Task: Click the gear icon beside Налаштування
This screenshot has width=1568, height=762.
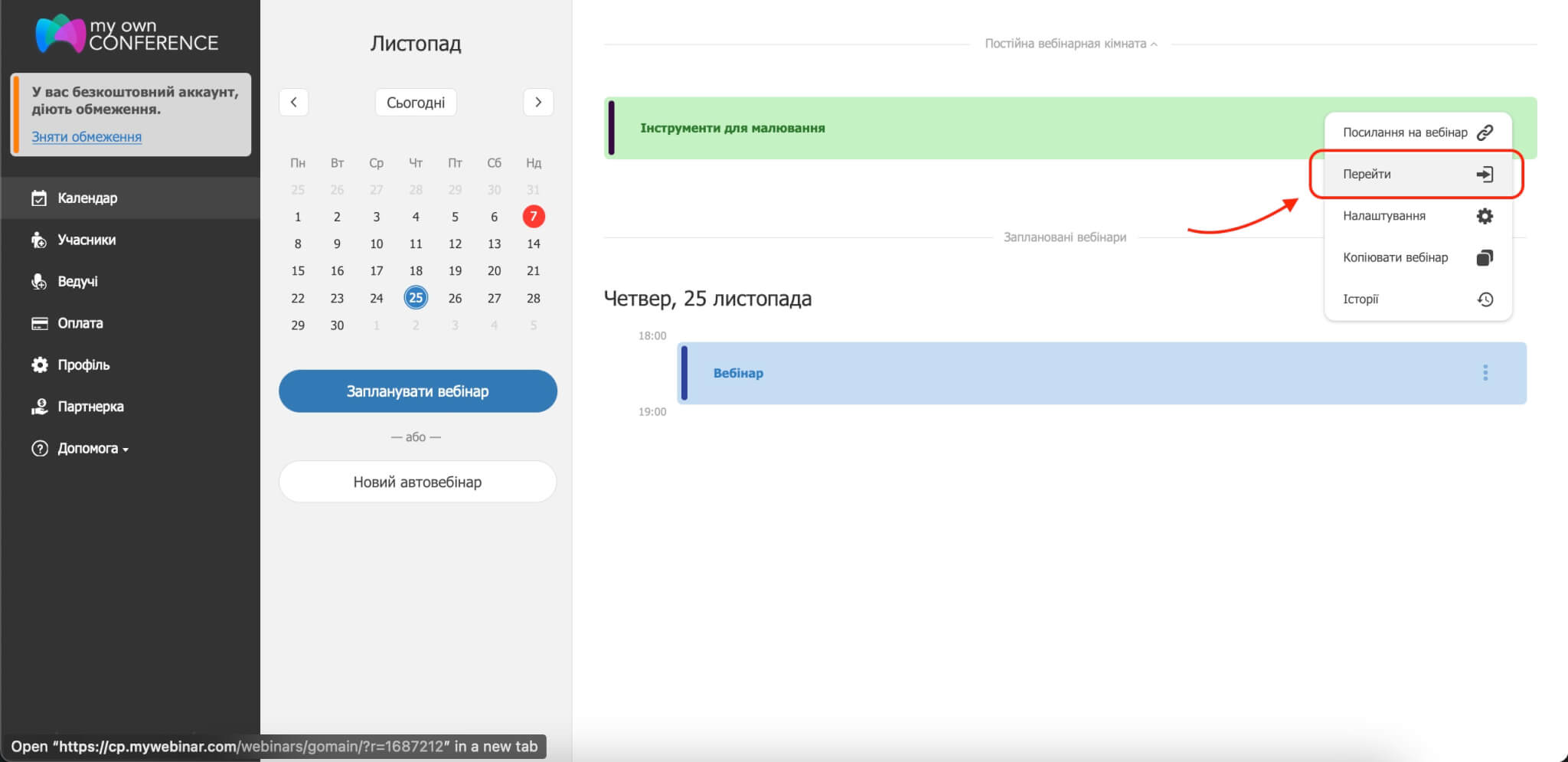Action: point(1484,216)
